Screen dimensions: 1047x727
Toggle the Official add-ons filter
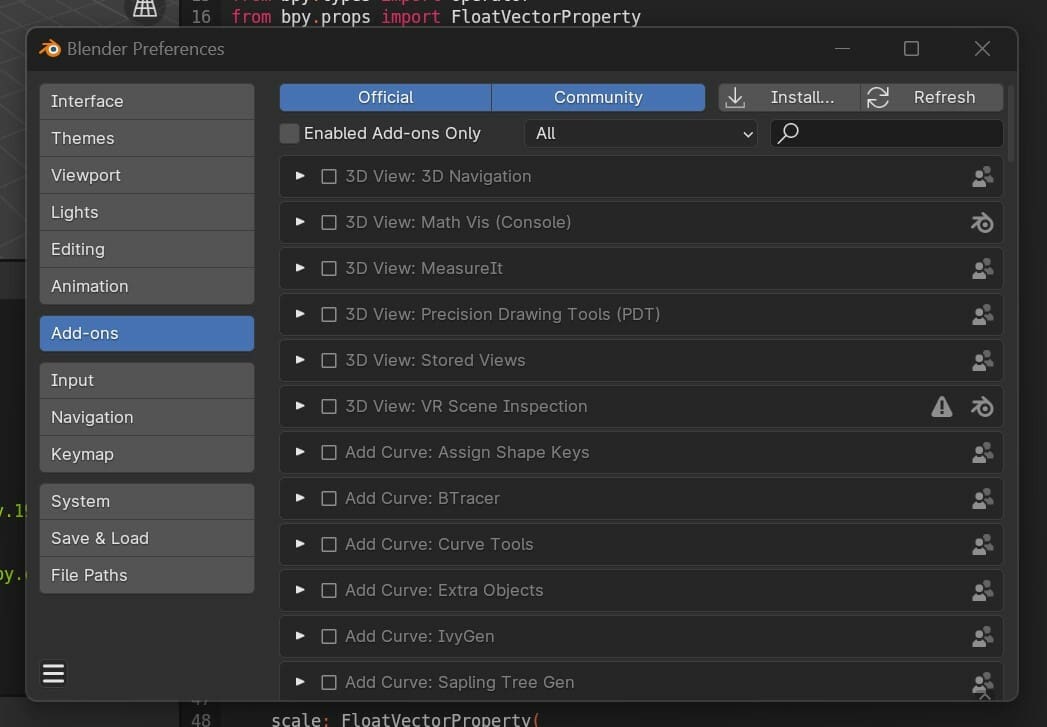(x=385, y=97)
